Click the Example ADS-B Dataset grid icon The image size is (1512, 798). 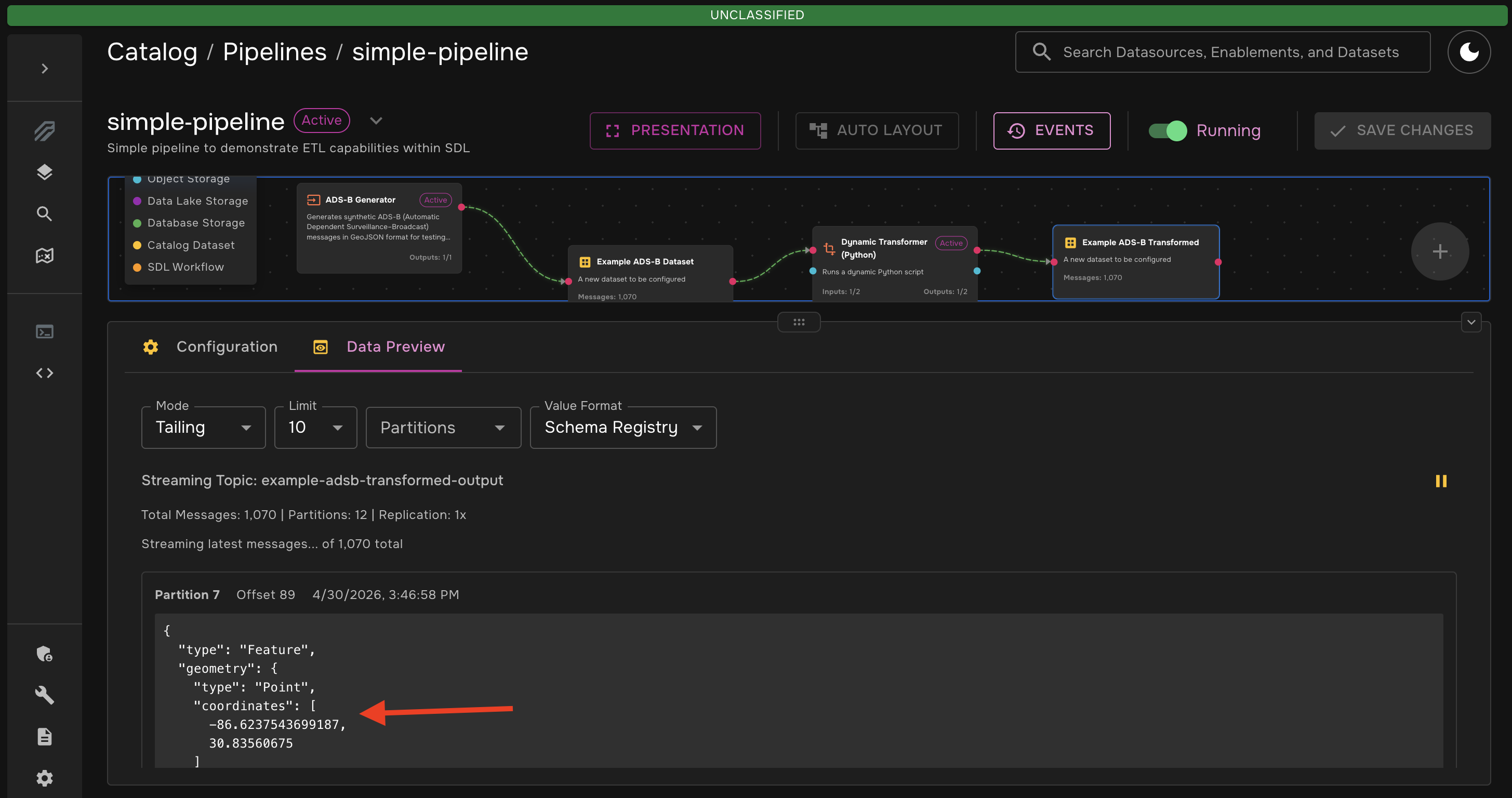coord(585,262)
